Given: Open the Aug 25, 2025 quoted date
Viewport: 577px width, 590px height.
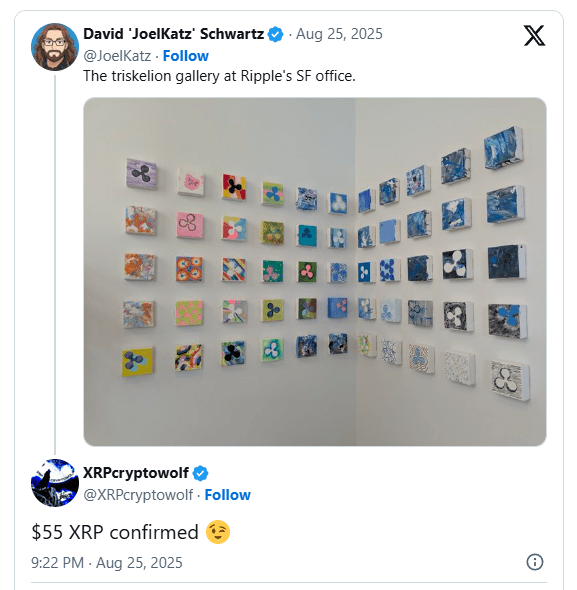Looking at the screenshot, I should tap(339, 34).
